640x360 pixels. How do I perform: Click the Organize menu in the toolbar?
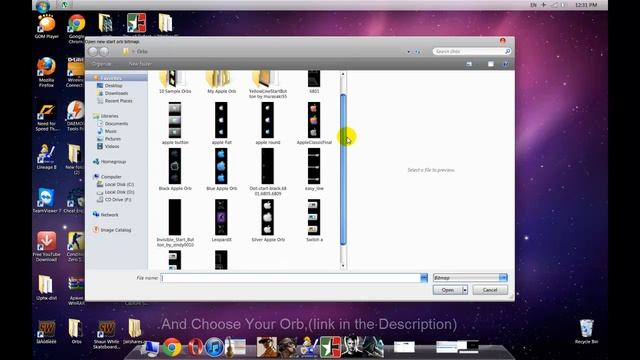[x=101, y=64]
